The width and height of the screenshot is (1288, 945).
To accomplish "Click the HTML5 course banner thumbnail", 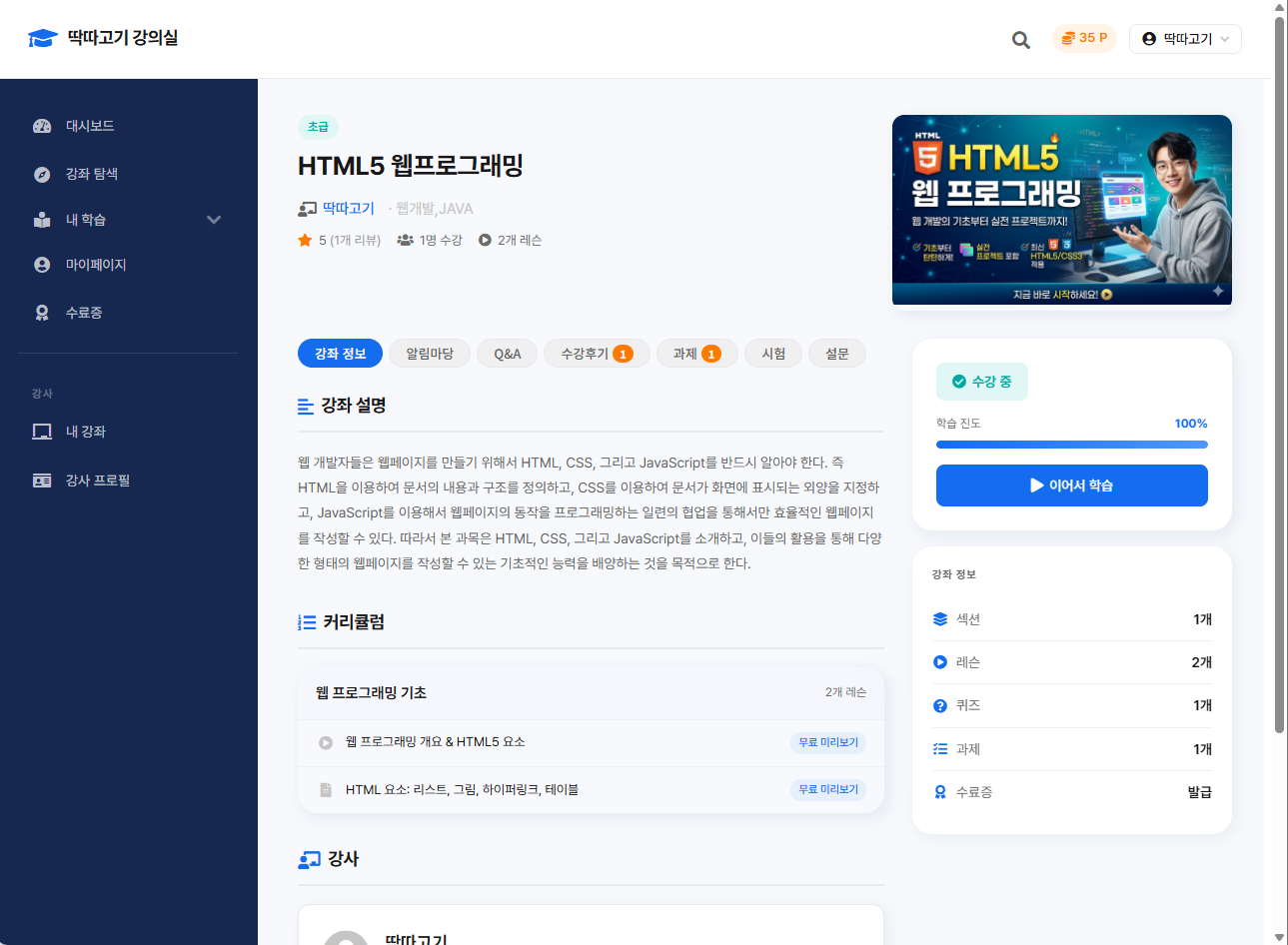I will click(x=1061, y=210).
